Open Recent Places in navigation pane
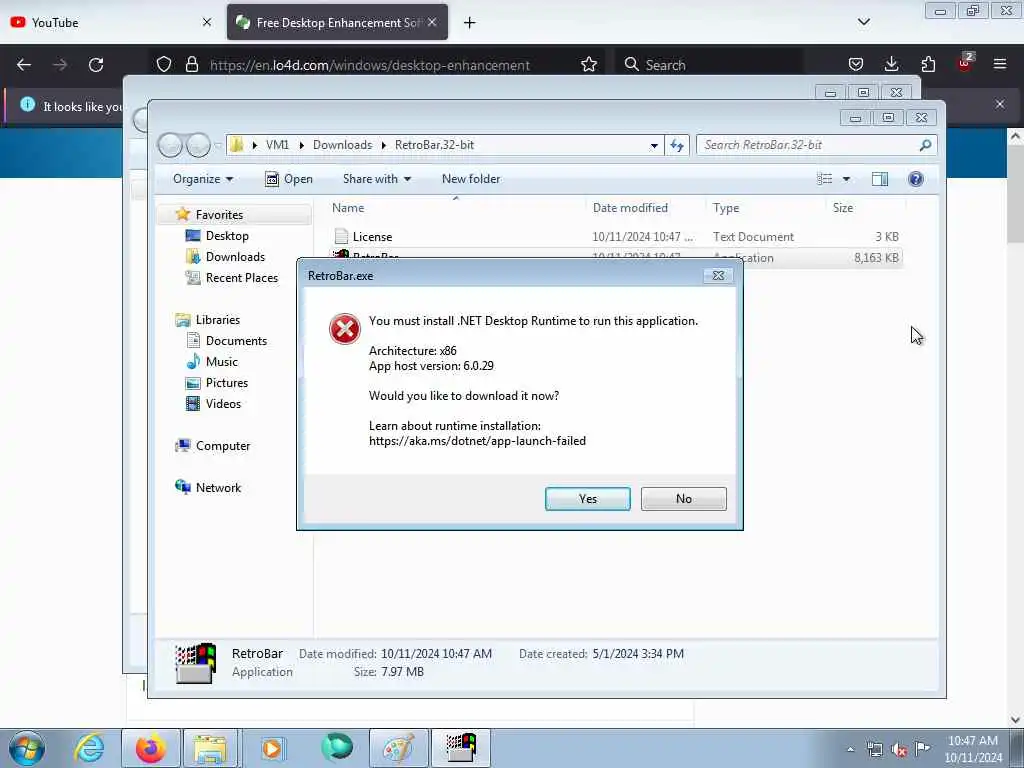Viewport: 1024px width, 768px height. tap(242, 278)
